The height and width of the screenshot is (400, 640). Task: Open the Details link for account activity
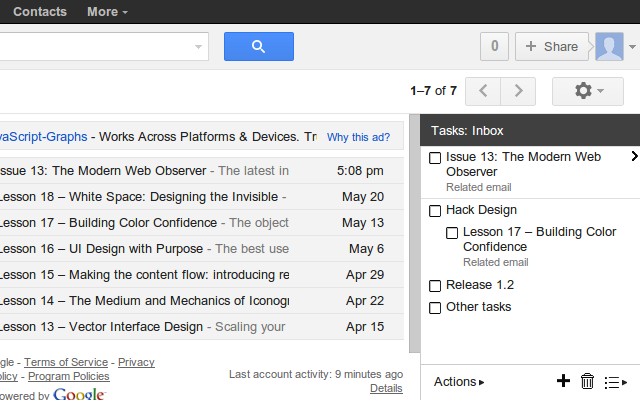tap(386, 388)
